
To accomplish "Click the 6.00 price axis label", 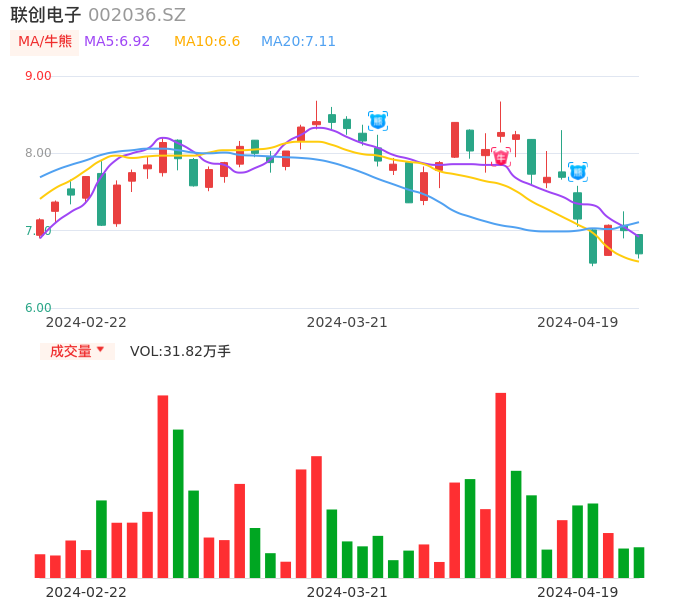I will point(38,308).
